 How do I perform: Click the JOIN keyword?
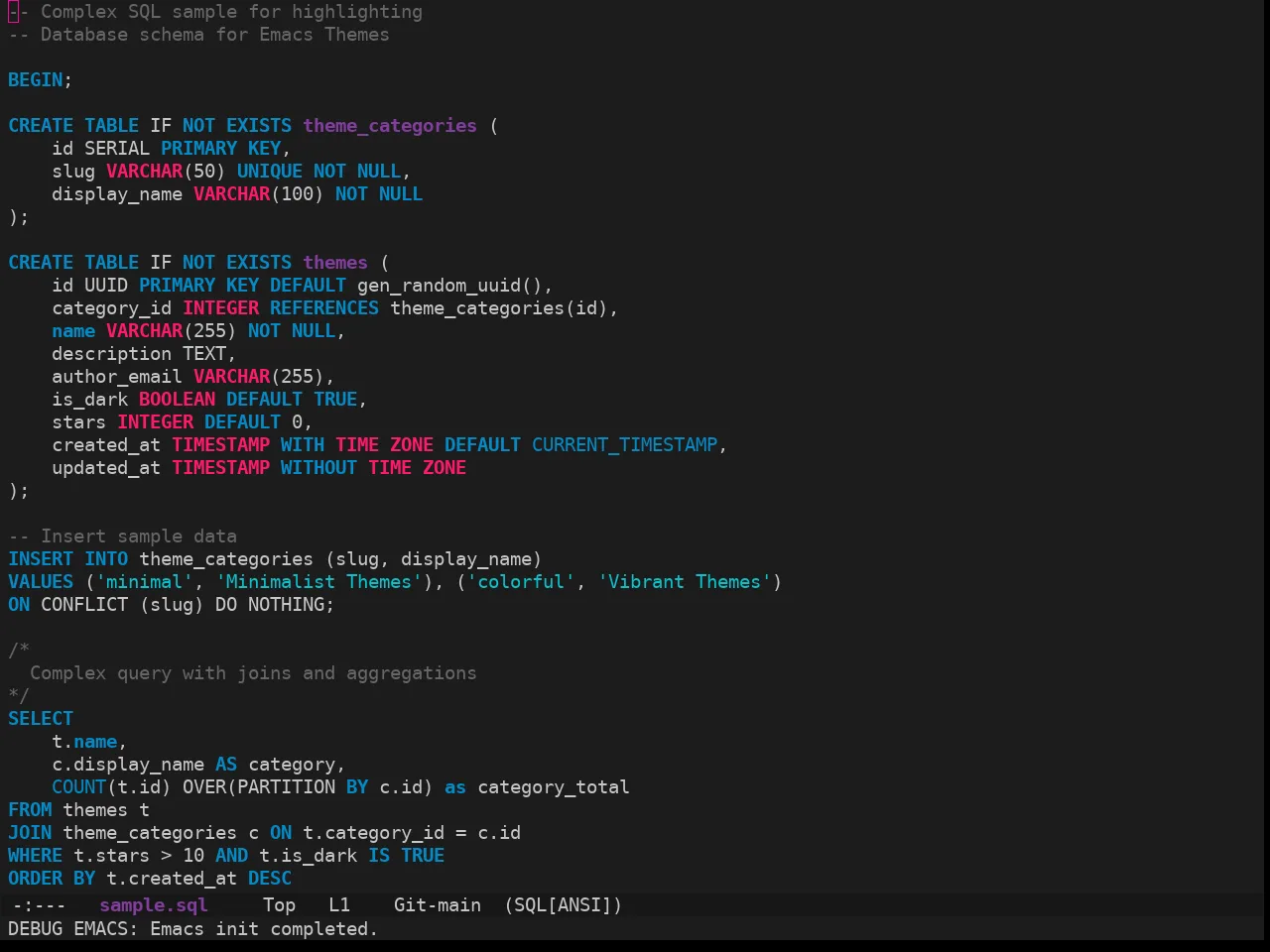pos(30,833)
